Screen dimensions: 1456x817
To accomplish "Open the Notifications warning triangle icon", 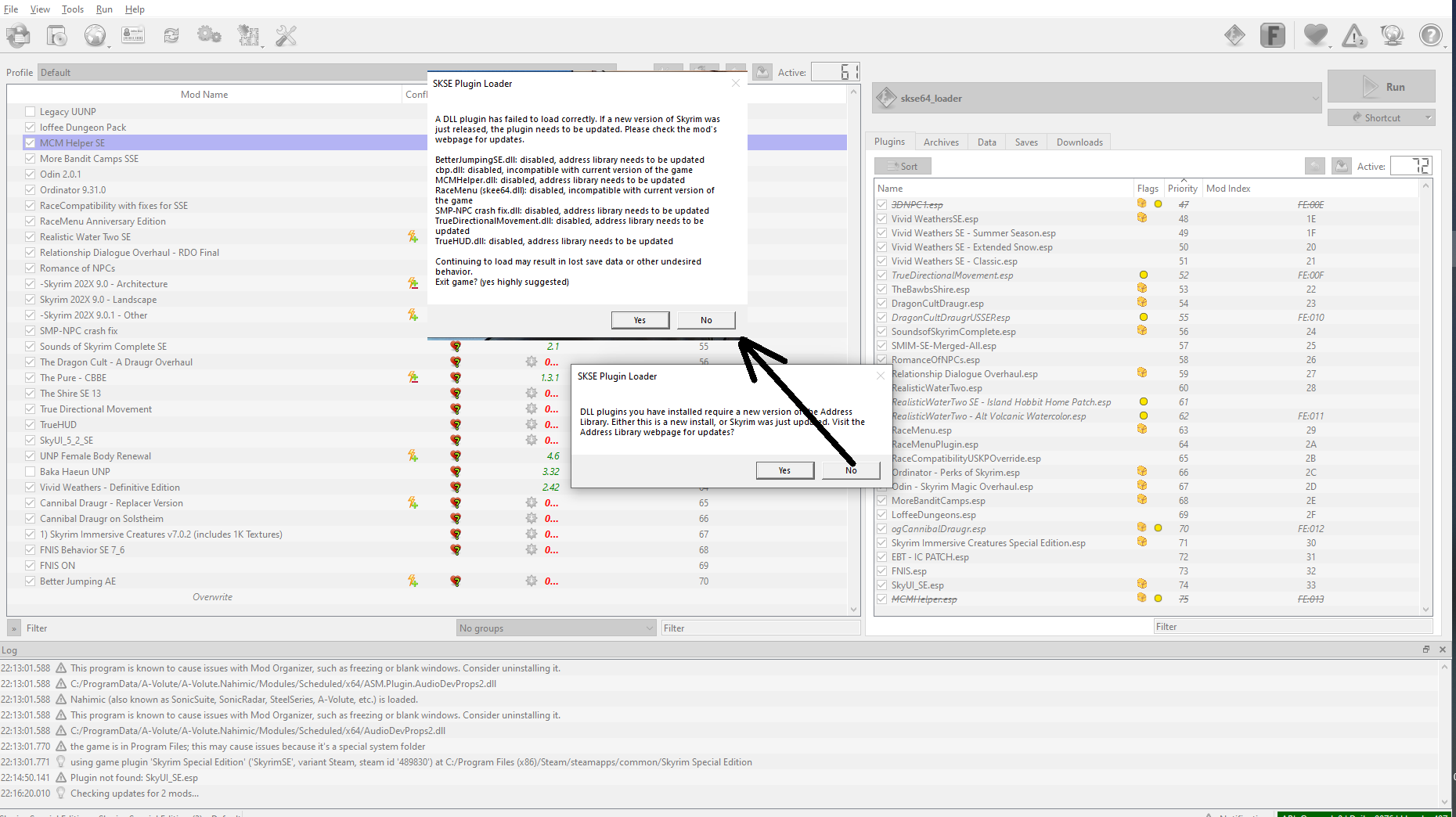I will (x=1354, y=35).
